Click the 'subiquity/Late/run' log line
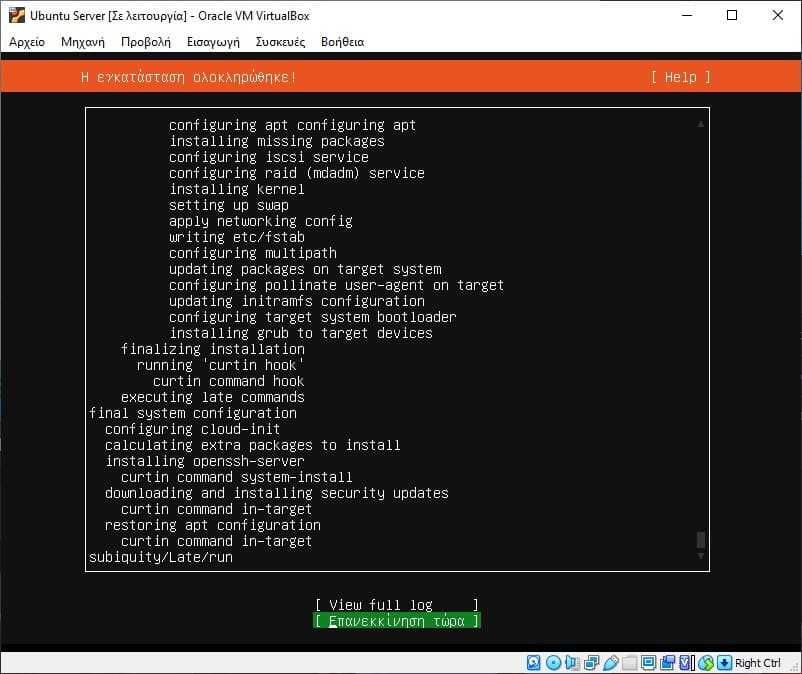The width and height of the screenshot is (802, 674). coord(161,557)
